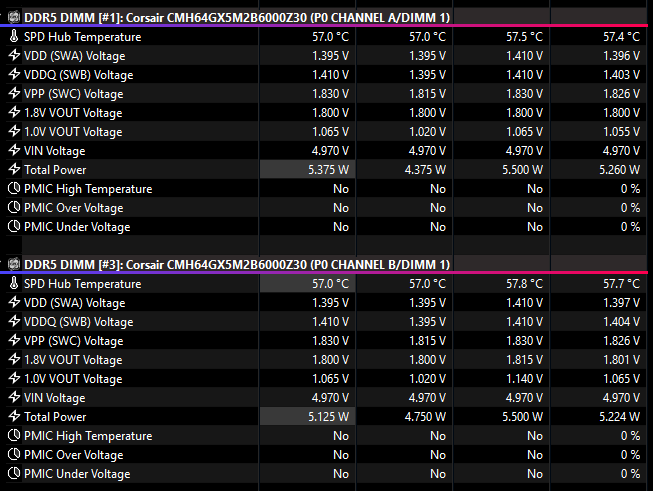This screenshot has height=491, width=653.
Task: Click the bolt icon for DIMM #3 VDD (SWA) Voltage
Action: click(x=14, y=302)
